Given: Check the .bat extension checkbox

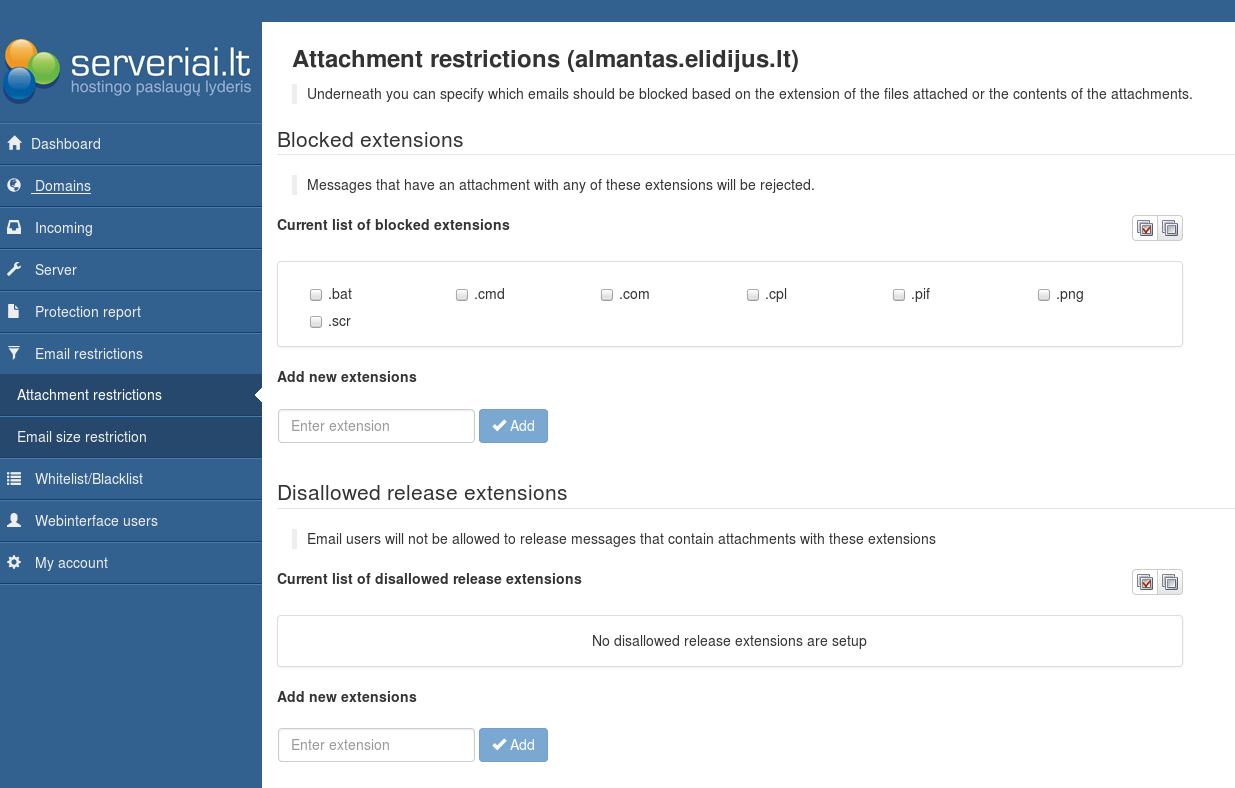Looking at the screenshot, I should click(x=316, y=295).
